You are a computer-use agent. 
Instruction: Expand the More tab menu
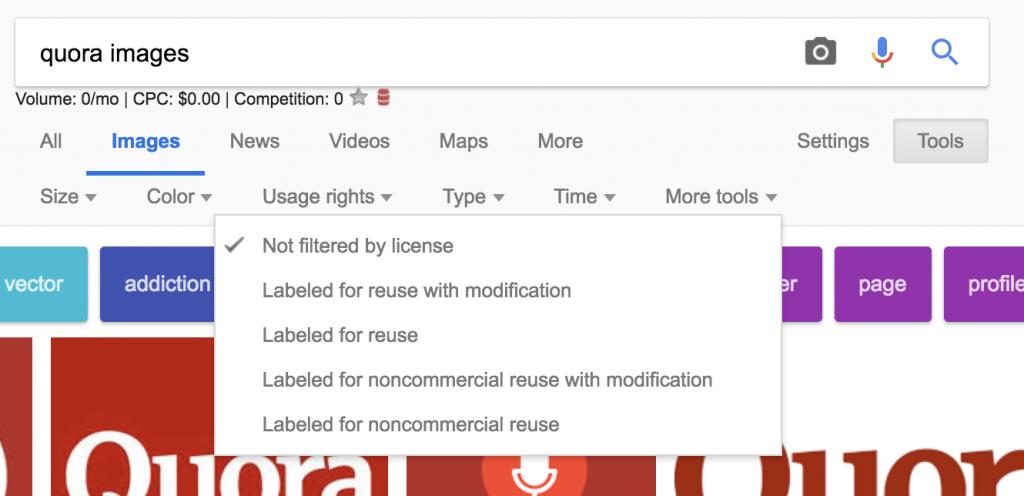[x=560, y=141]
